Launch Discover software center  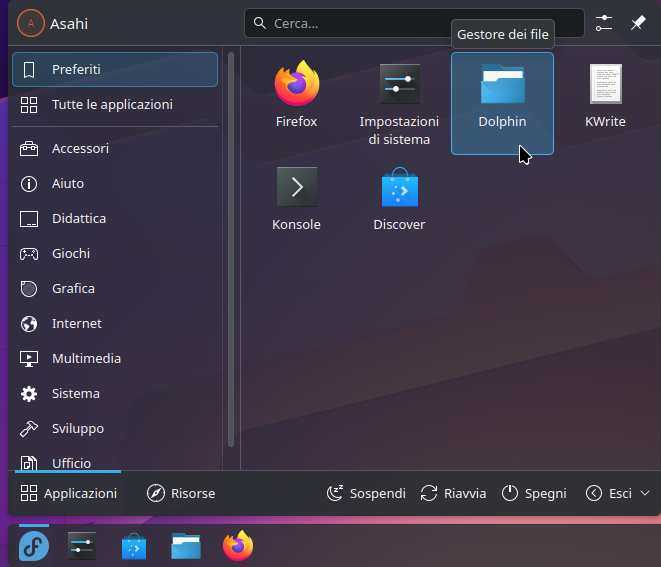pyautogui.click(x=399, y=199)
